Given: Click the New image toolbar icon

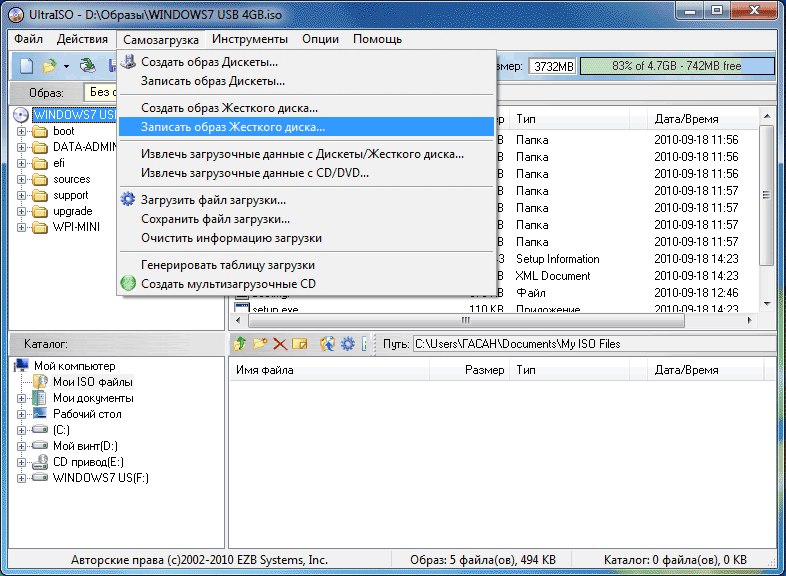Looking at the screenshot, I should pos(27,66).
